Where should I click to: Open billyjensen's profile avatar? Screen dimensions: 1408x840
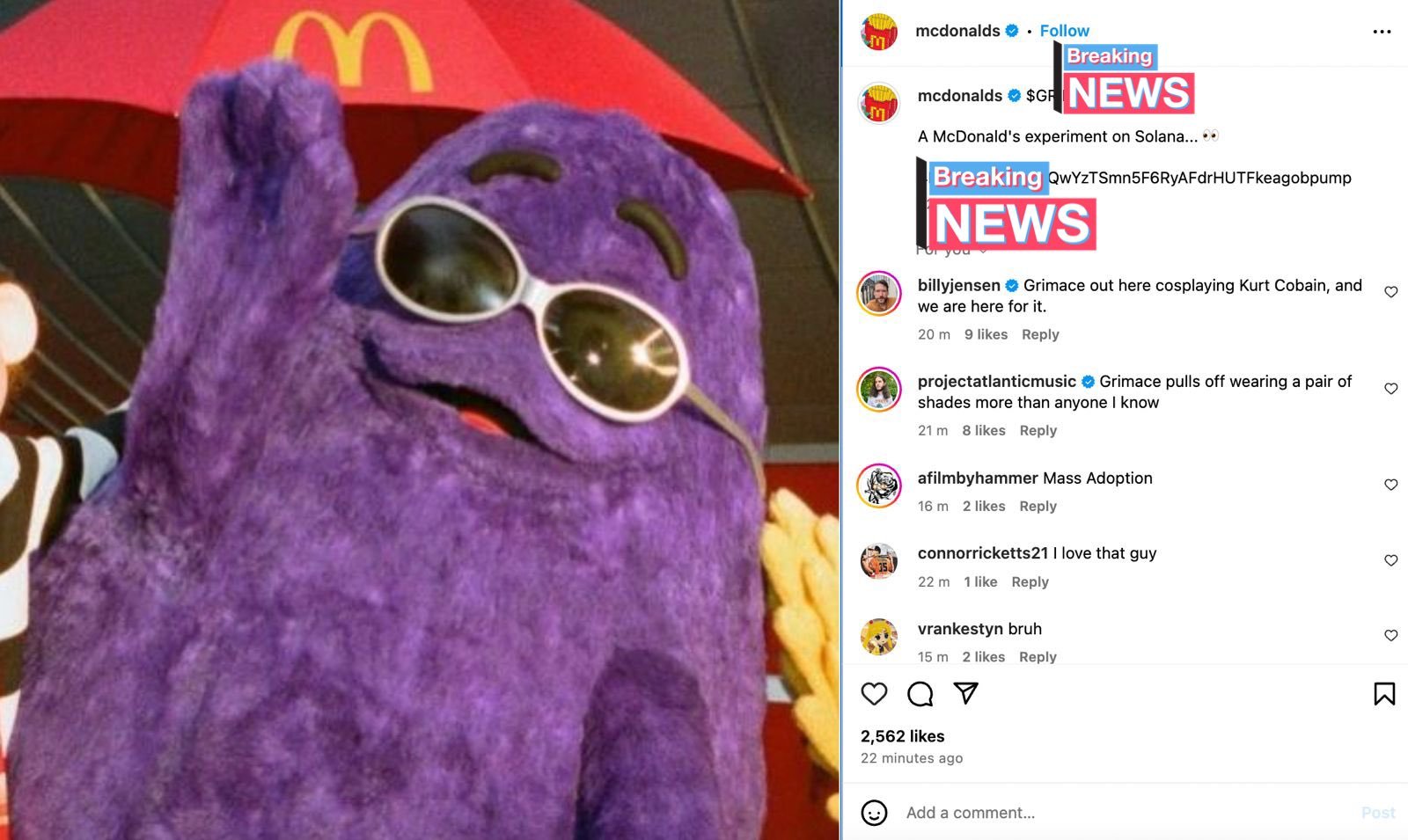879,294
